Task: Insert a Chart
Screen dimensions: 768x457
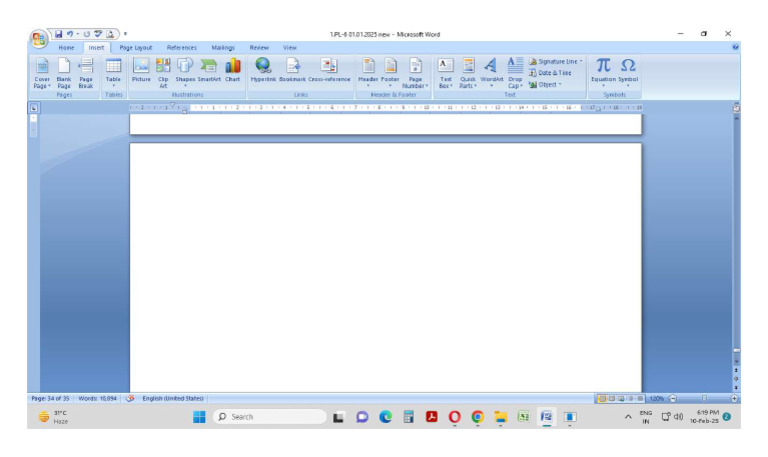Action: pos(233,70)
